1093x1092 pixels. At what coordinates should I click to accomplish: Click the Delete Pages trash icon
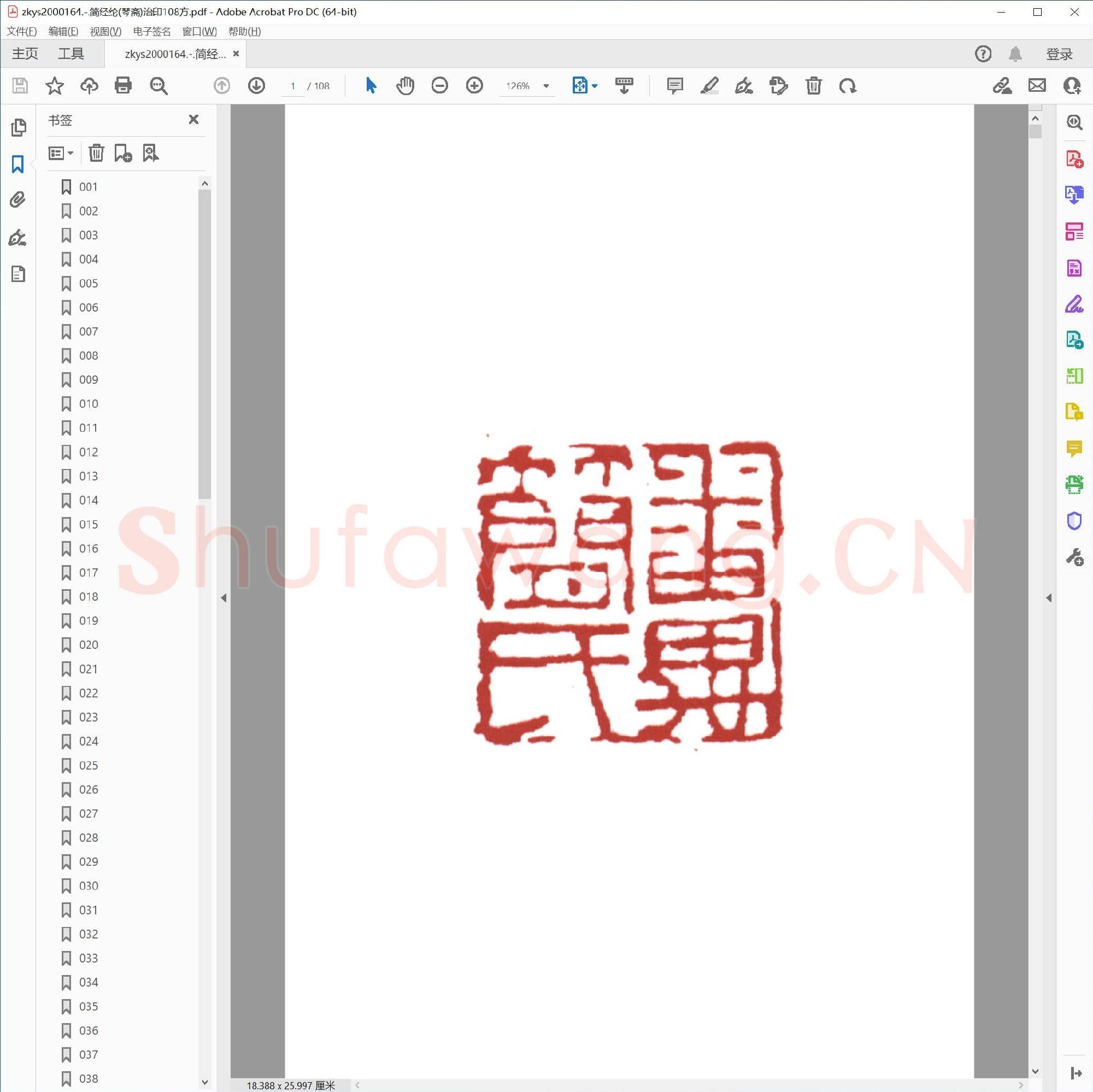814,86
